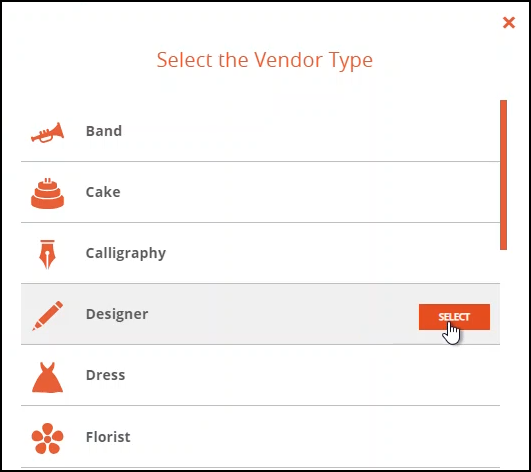Click the Select the Vendor Type heading

coord(264,60)
